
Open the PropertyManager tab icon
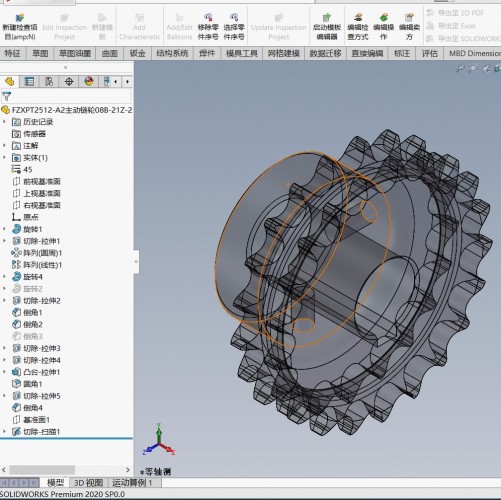[29, 81]
